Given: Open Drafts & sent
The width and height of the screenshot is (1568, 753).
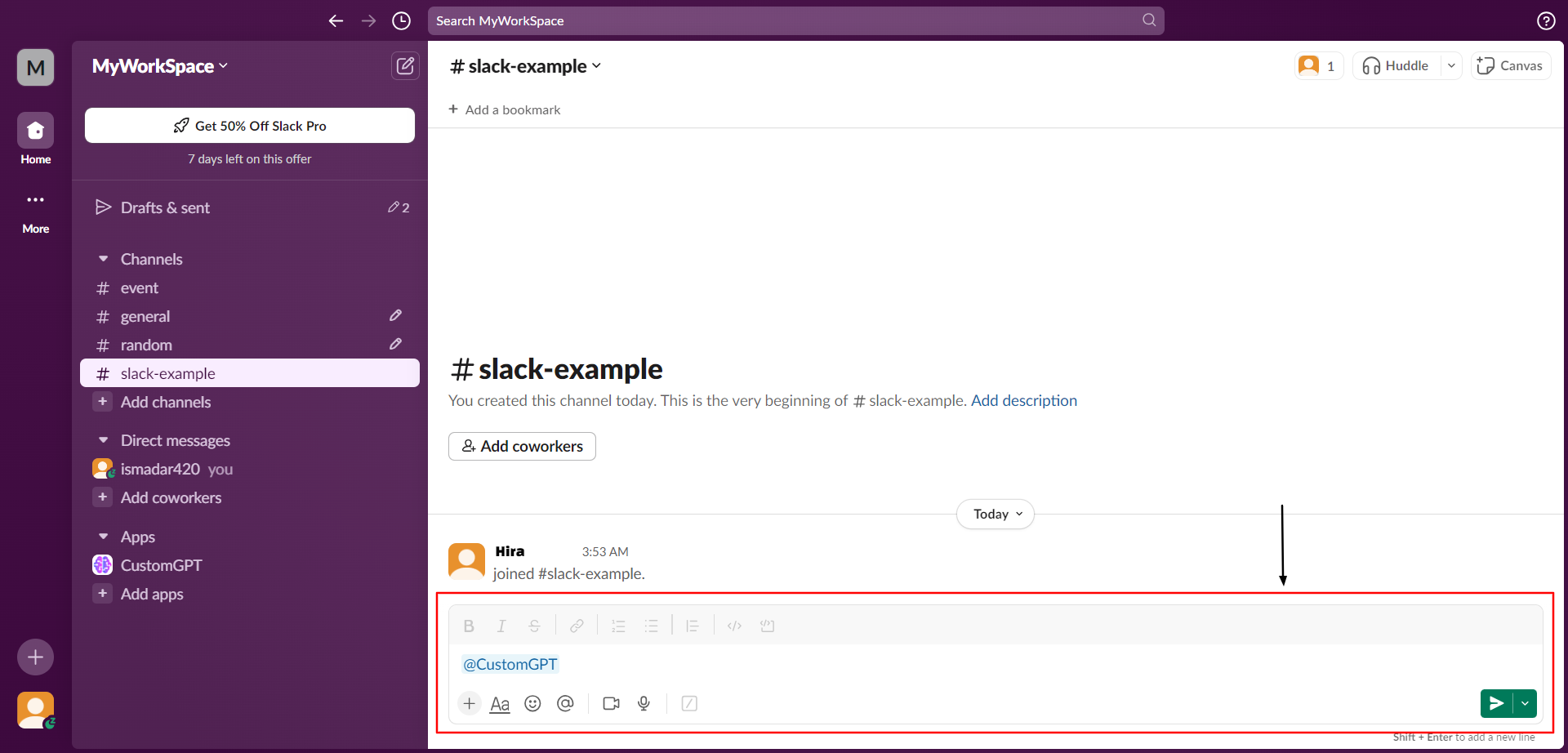Looking at the screenshot, I should (250, 207).
